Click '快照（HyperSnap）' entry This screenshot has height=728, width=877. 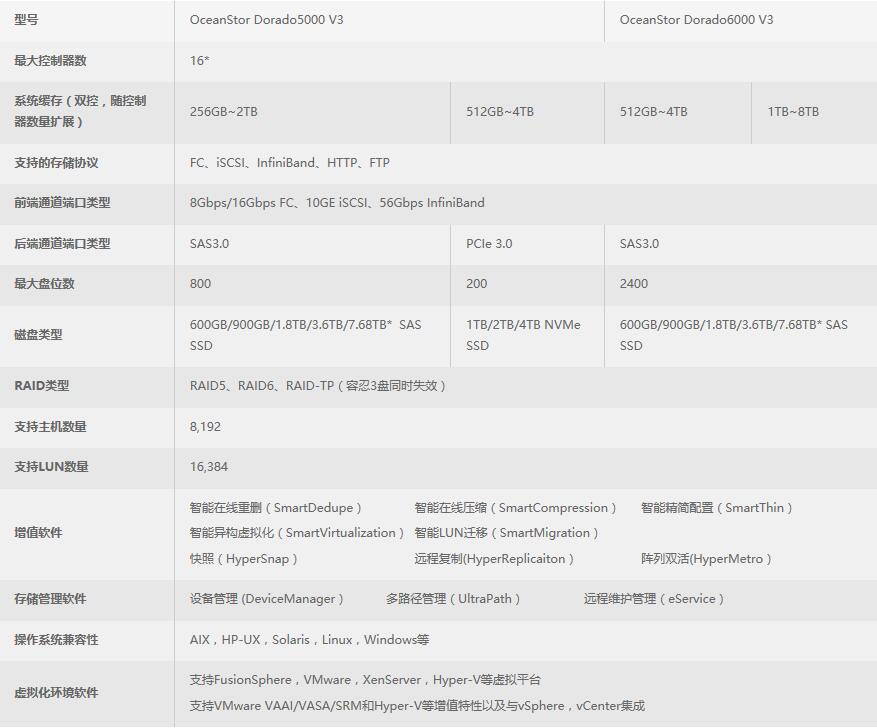pyautogui.click(x=243, y=559)
